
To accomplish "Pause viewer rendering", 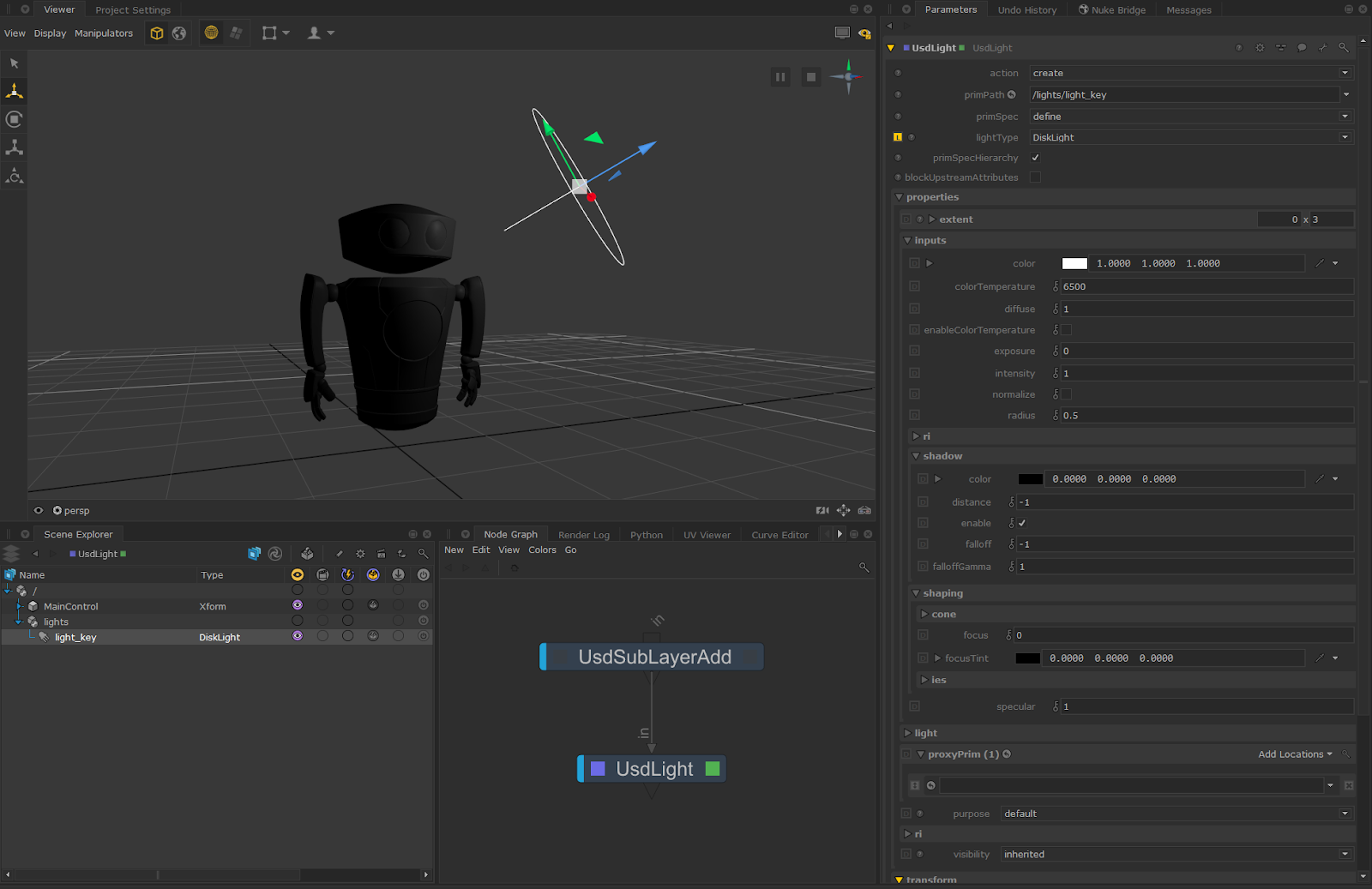I will pyautogui.click(x=780, y=77).
